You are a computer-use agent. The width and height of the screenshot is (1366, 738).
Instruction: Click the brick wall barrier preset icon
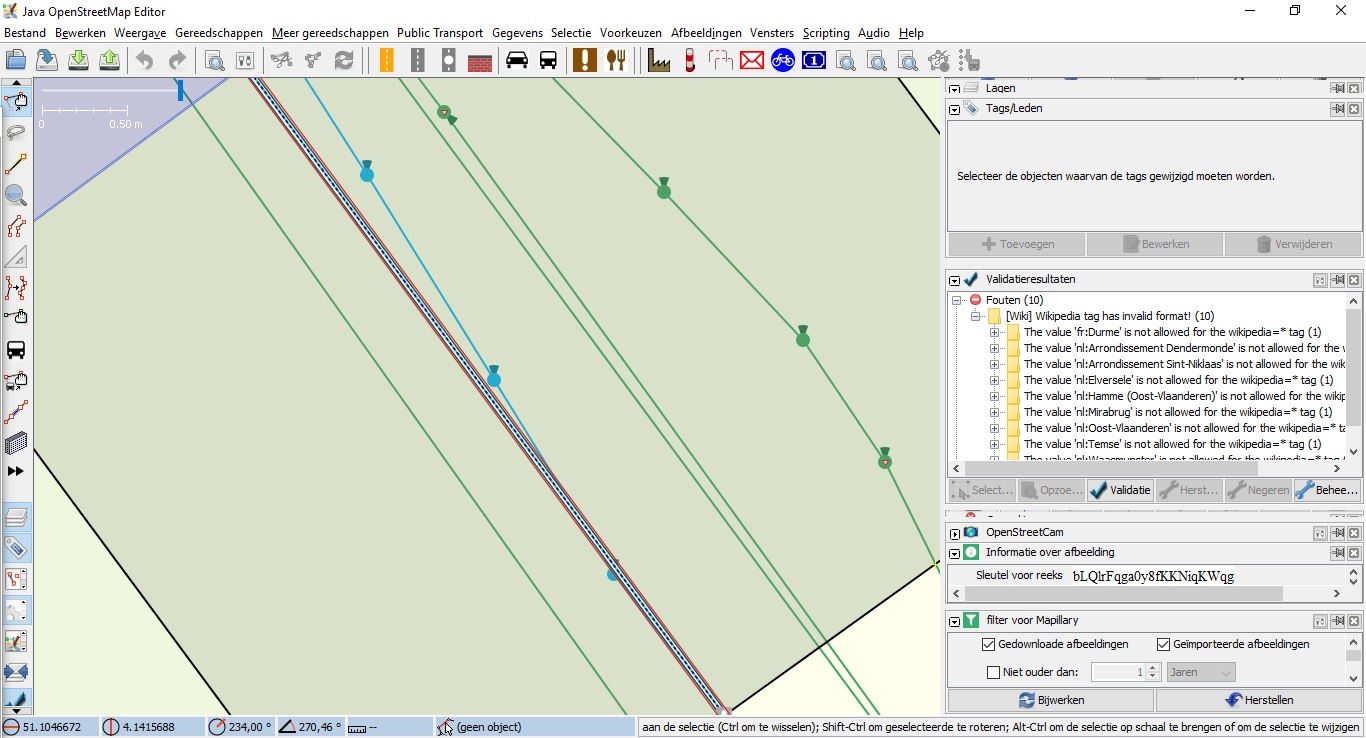(x=480, y=60)
